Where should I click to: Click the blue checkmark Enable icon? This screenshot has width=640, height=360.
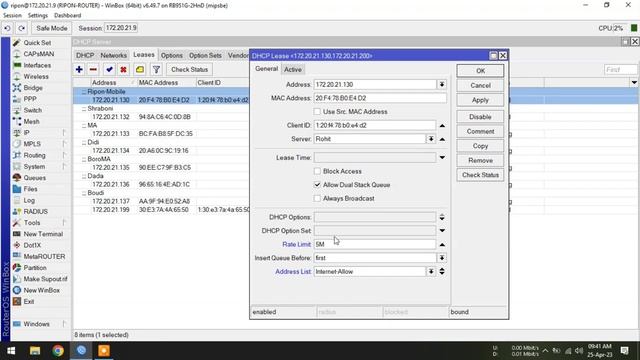point(109,69)
